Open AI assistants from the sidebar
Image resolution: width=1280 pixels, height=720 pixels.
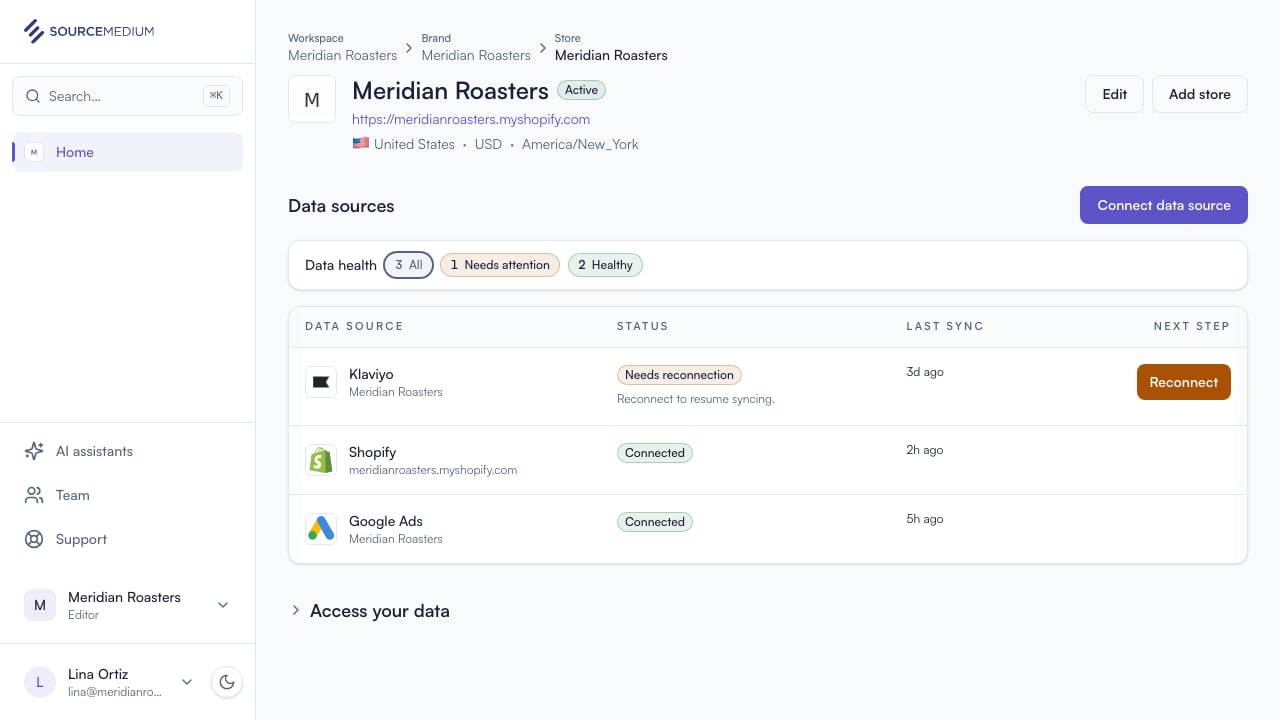pos(128,451)
